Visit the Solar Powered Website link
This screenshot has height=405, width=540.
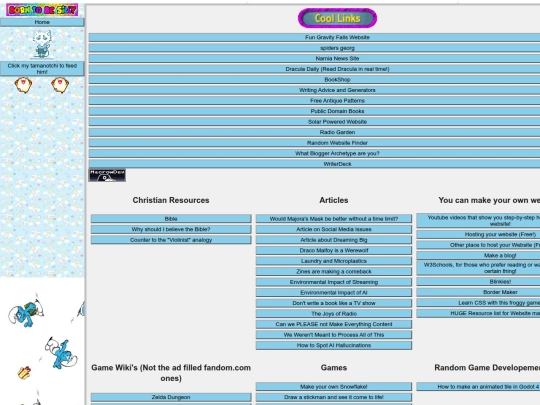[314, 122]
